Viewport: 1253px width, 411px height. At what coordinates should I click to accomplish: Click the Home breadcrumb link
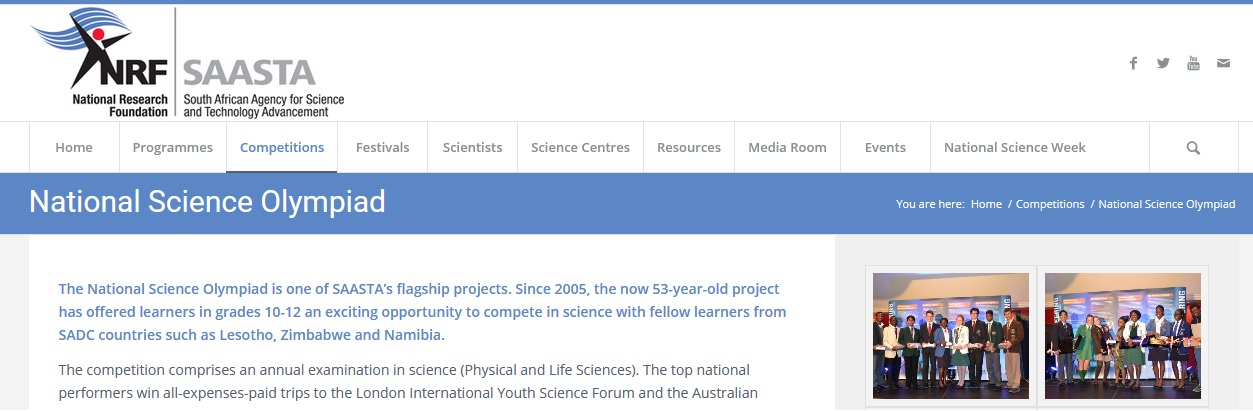pos(986,204)
